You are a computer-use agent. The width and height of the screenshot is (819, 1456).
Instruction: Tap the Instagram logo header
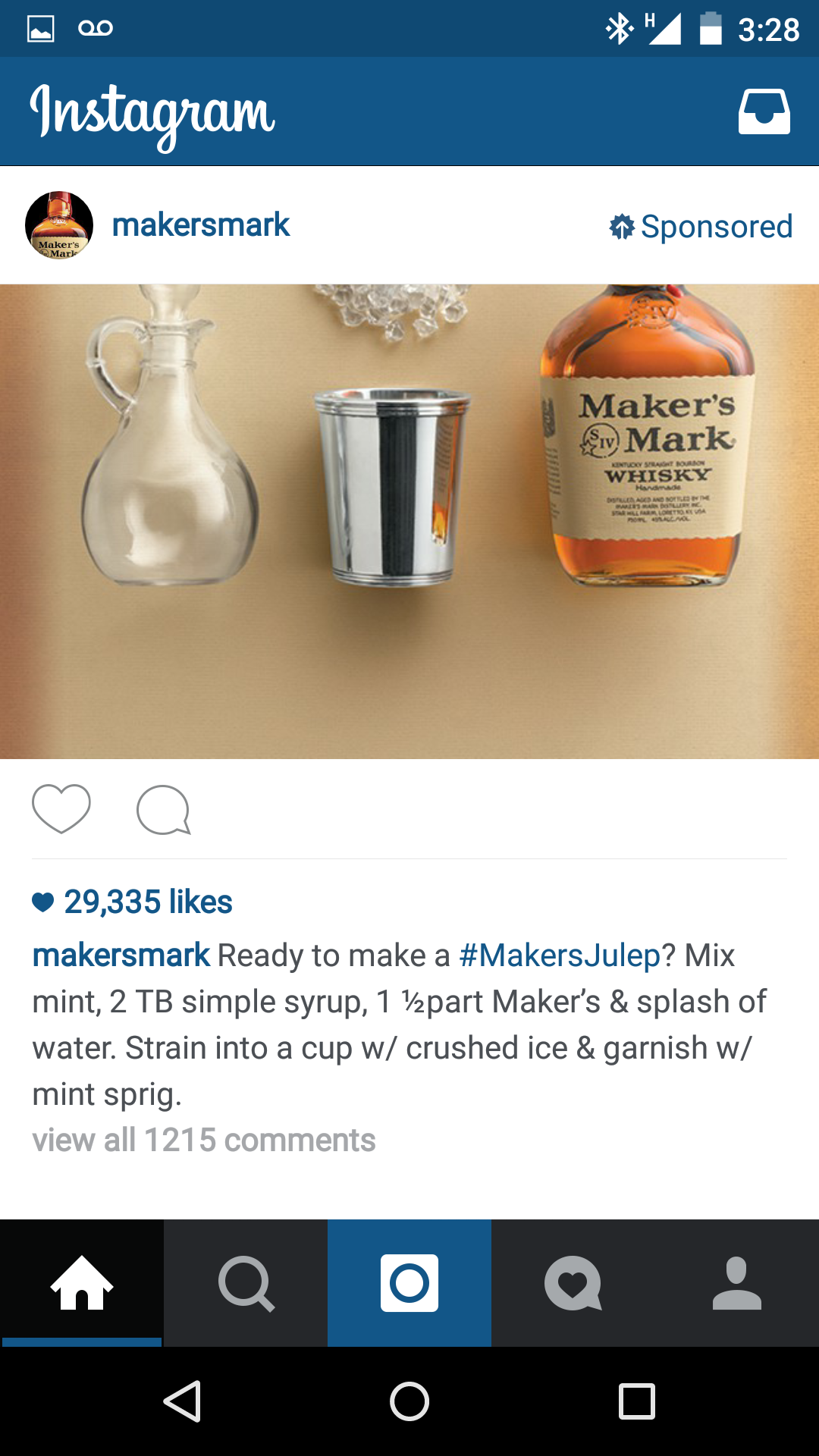[x=152, y=115]
